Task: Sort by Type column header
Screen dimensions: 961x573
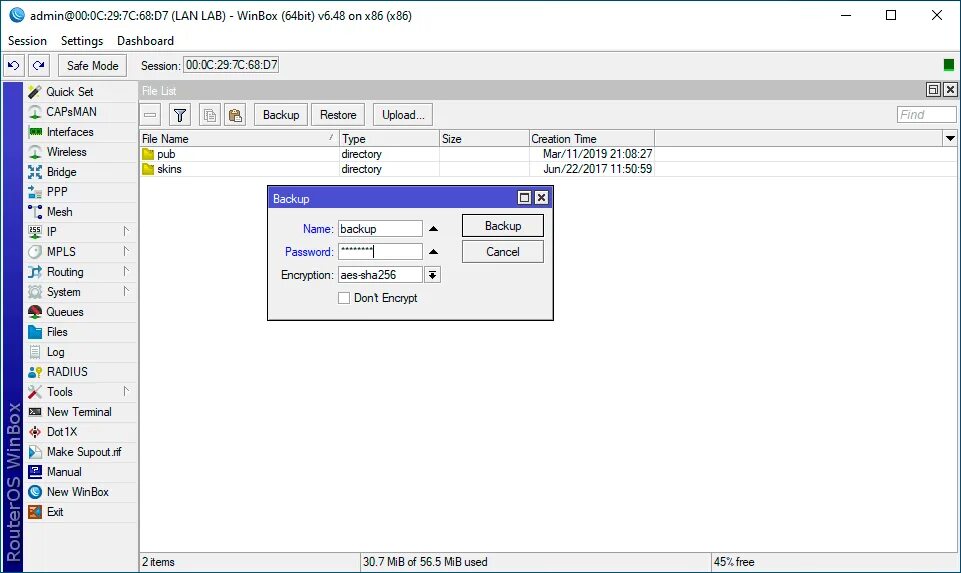Action: click(389, 139)
